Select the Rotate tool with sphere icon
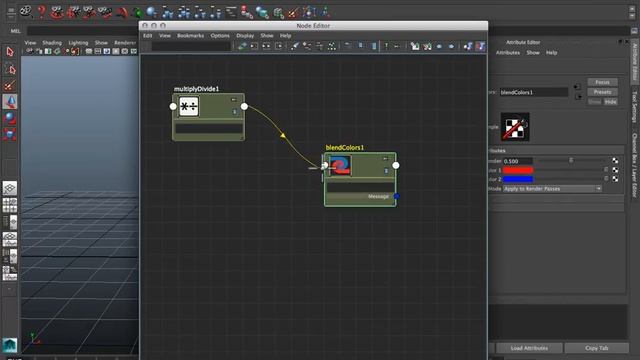The width and height of the screenshot is (640, 360). pos(10,118)
